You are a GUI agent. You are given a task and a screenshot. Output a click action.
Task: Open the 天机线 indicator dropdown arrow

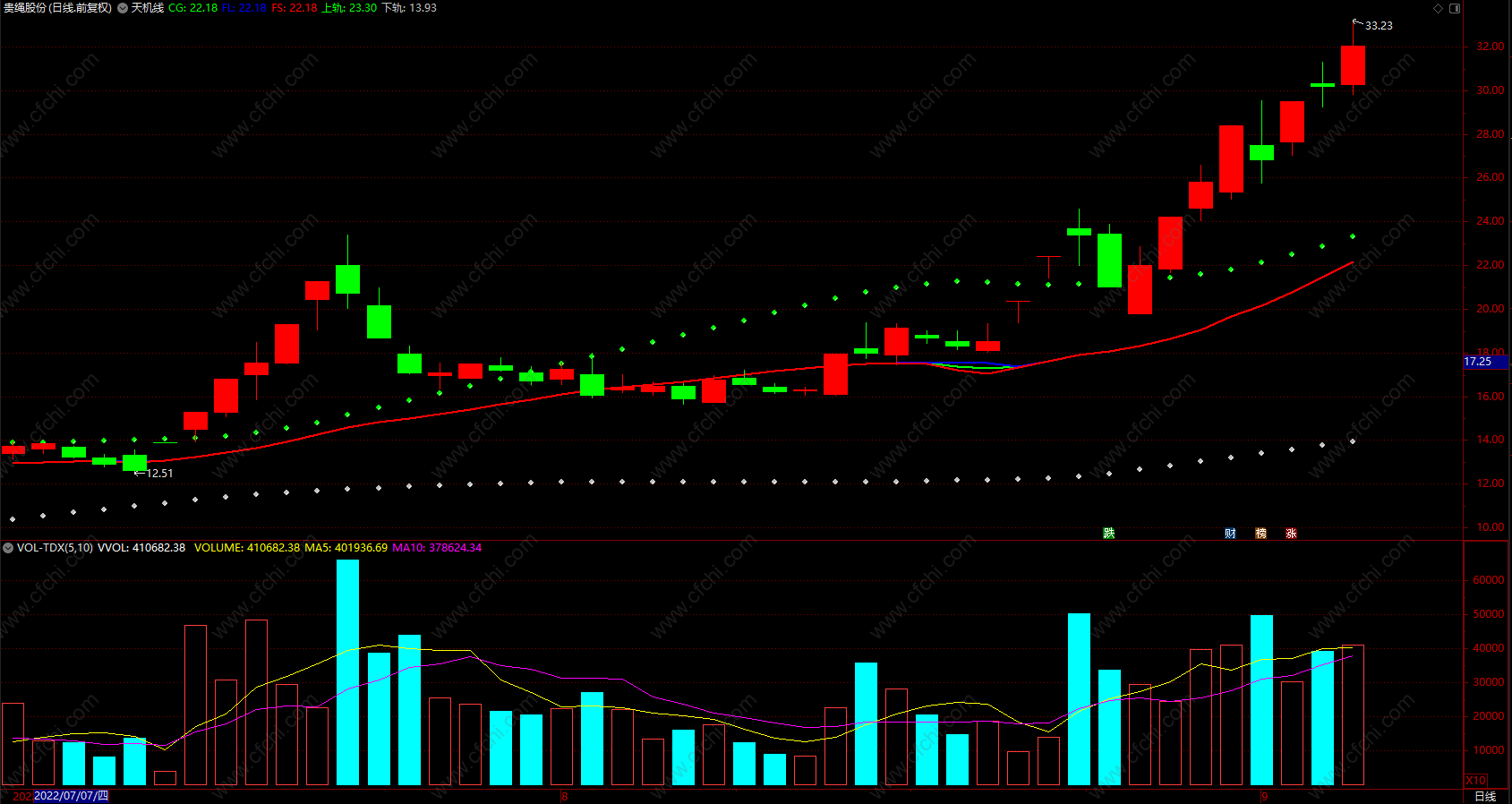(123, 8)
